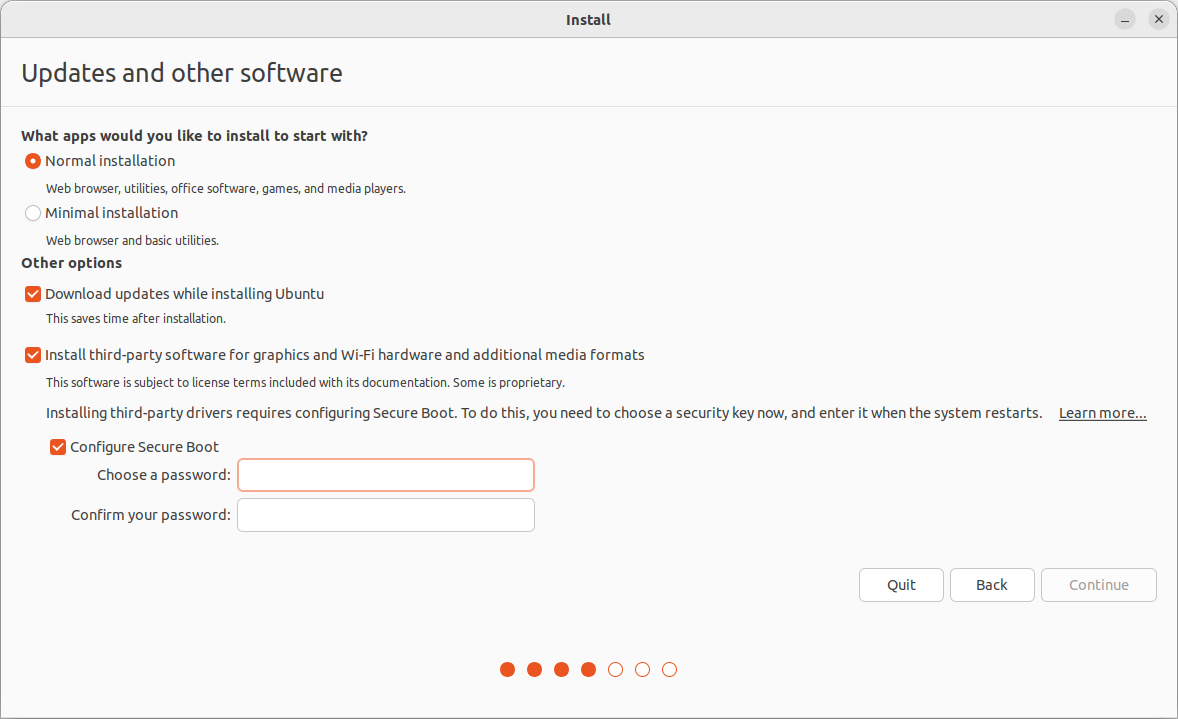This screenshot has height=719, width=1178.
Task: Click the Confirm your password field
Action: coord(385,515)
